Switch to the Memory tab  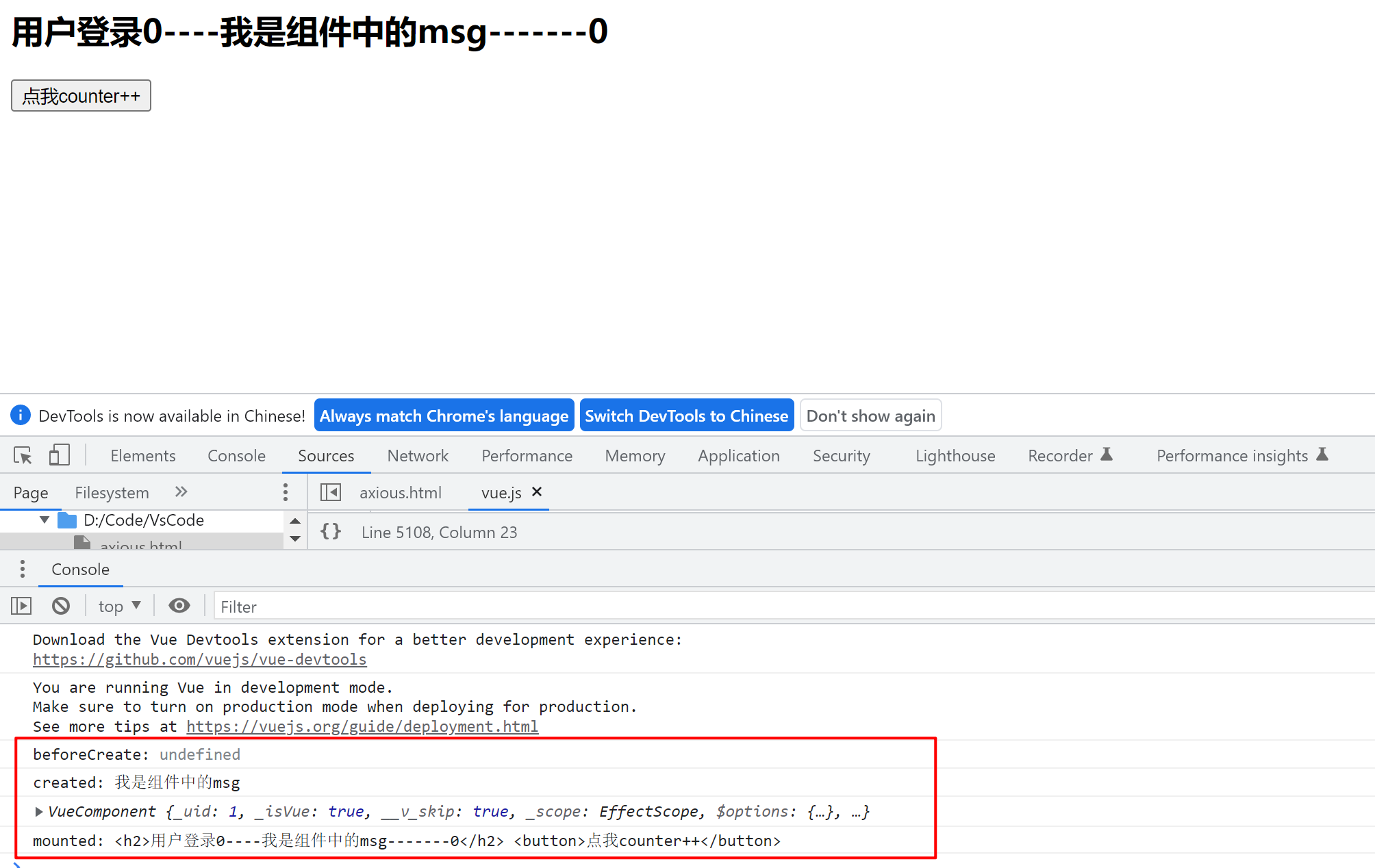click(x=635, y=456)
